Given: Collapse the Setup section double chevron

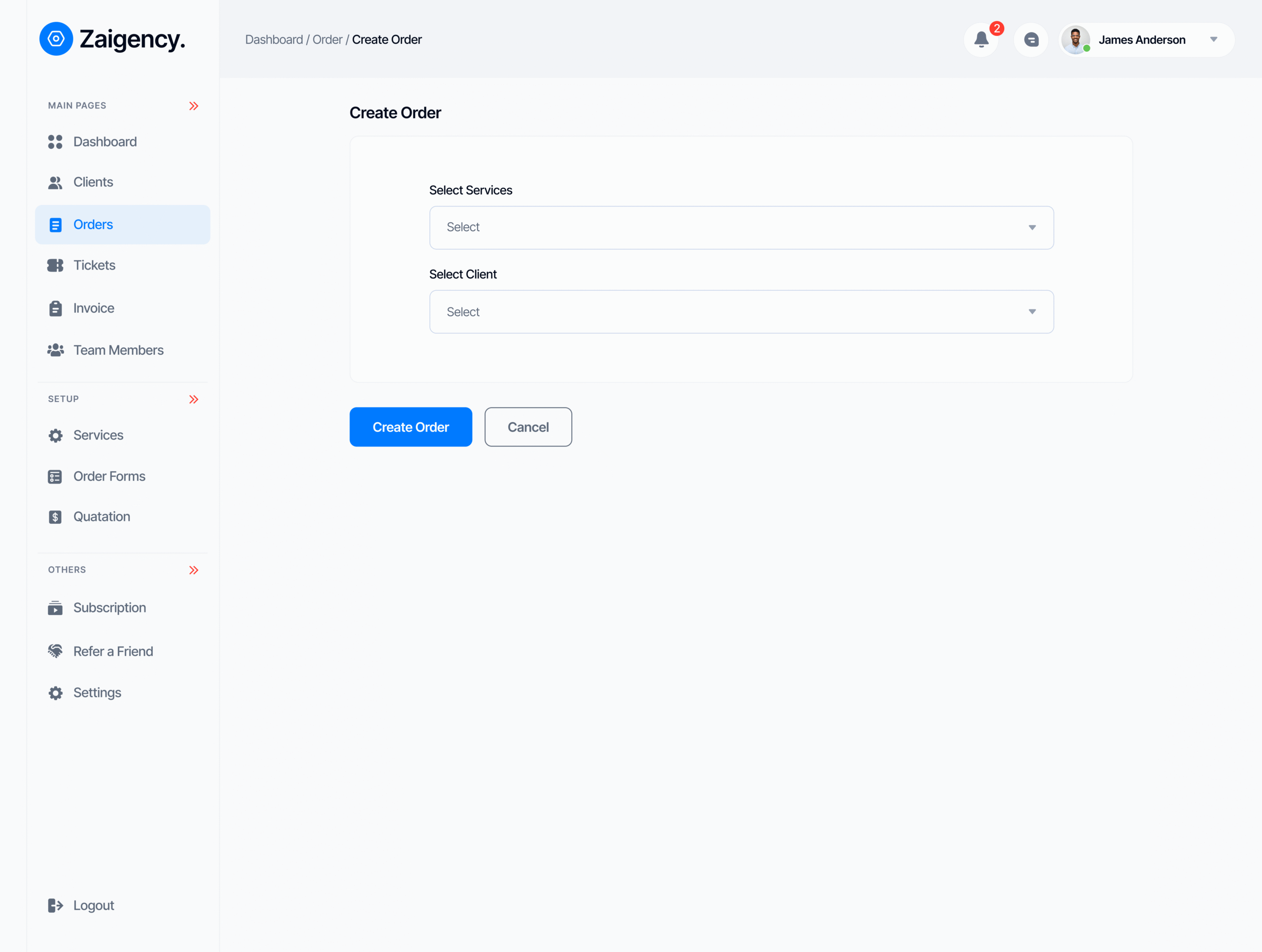Looking at the screenshot, I should [193, 399].
